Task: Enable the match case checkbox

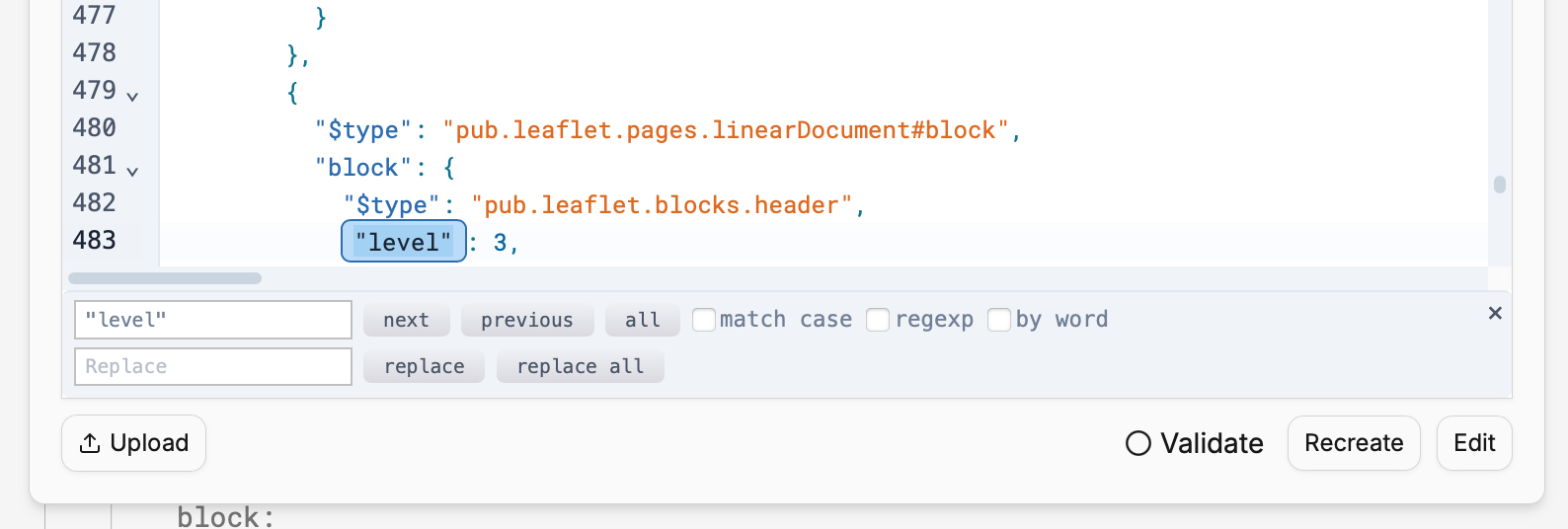Action: [704, 320]
